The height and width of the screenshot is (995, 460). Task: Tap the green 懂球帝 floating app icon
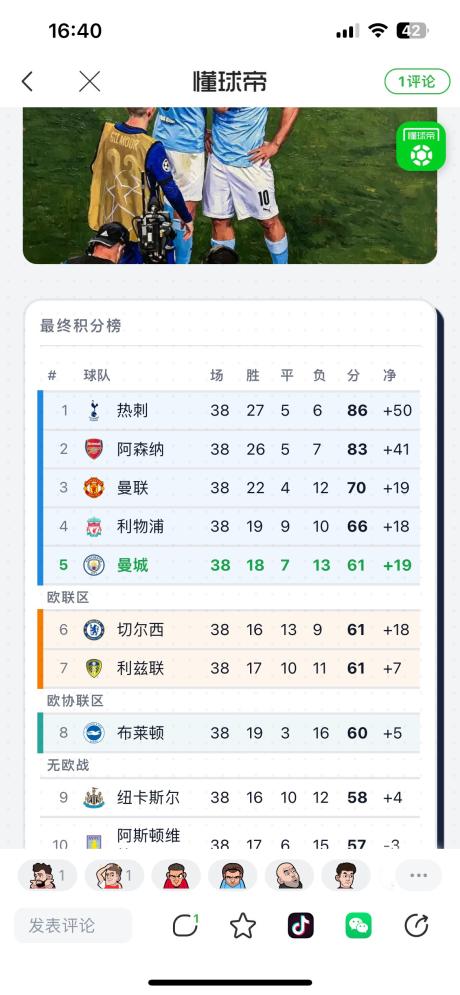pyautogui.click(x=421, y=146)
